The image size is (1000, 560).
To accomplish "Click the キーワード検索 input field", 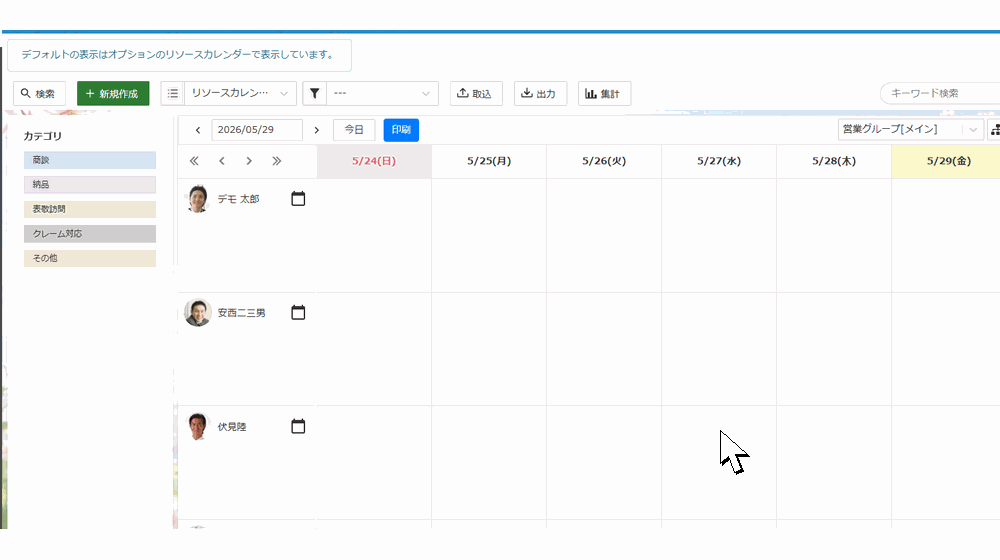I will click(x=941, y=94).
